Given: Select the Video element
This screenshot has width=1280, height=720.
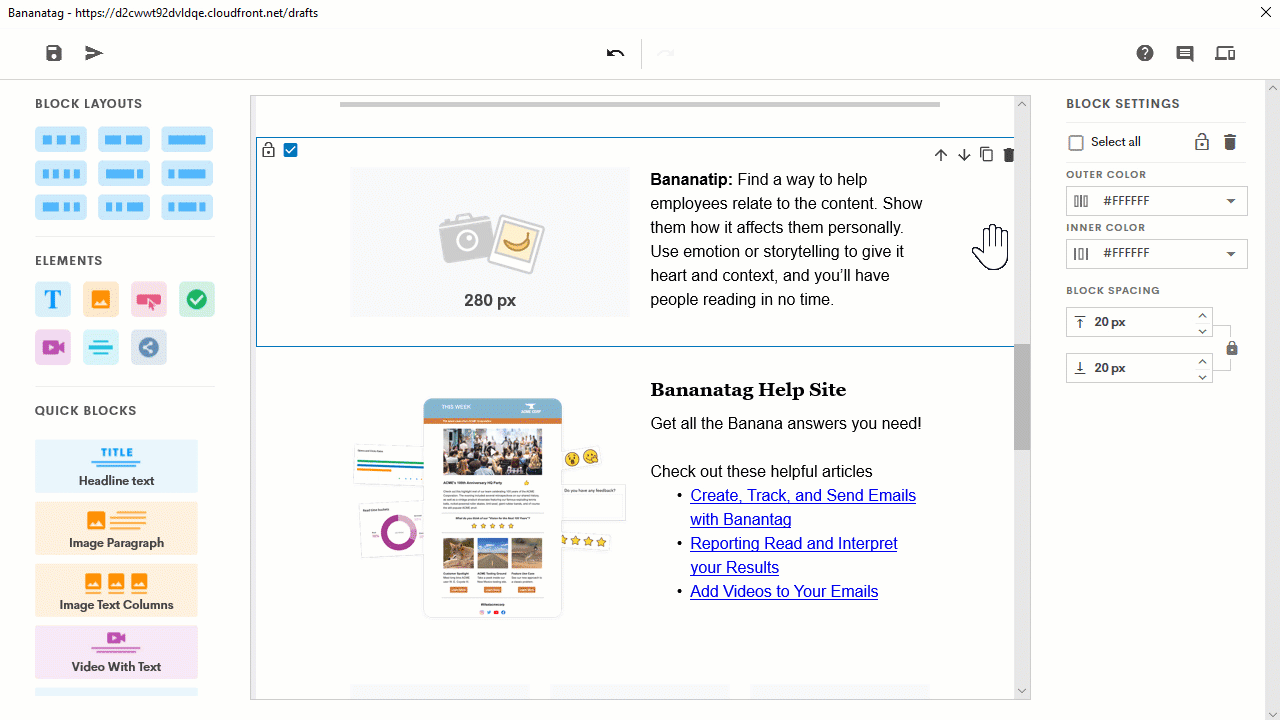Looking at the screenshot, I should coord(53,347).
